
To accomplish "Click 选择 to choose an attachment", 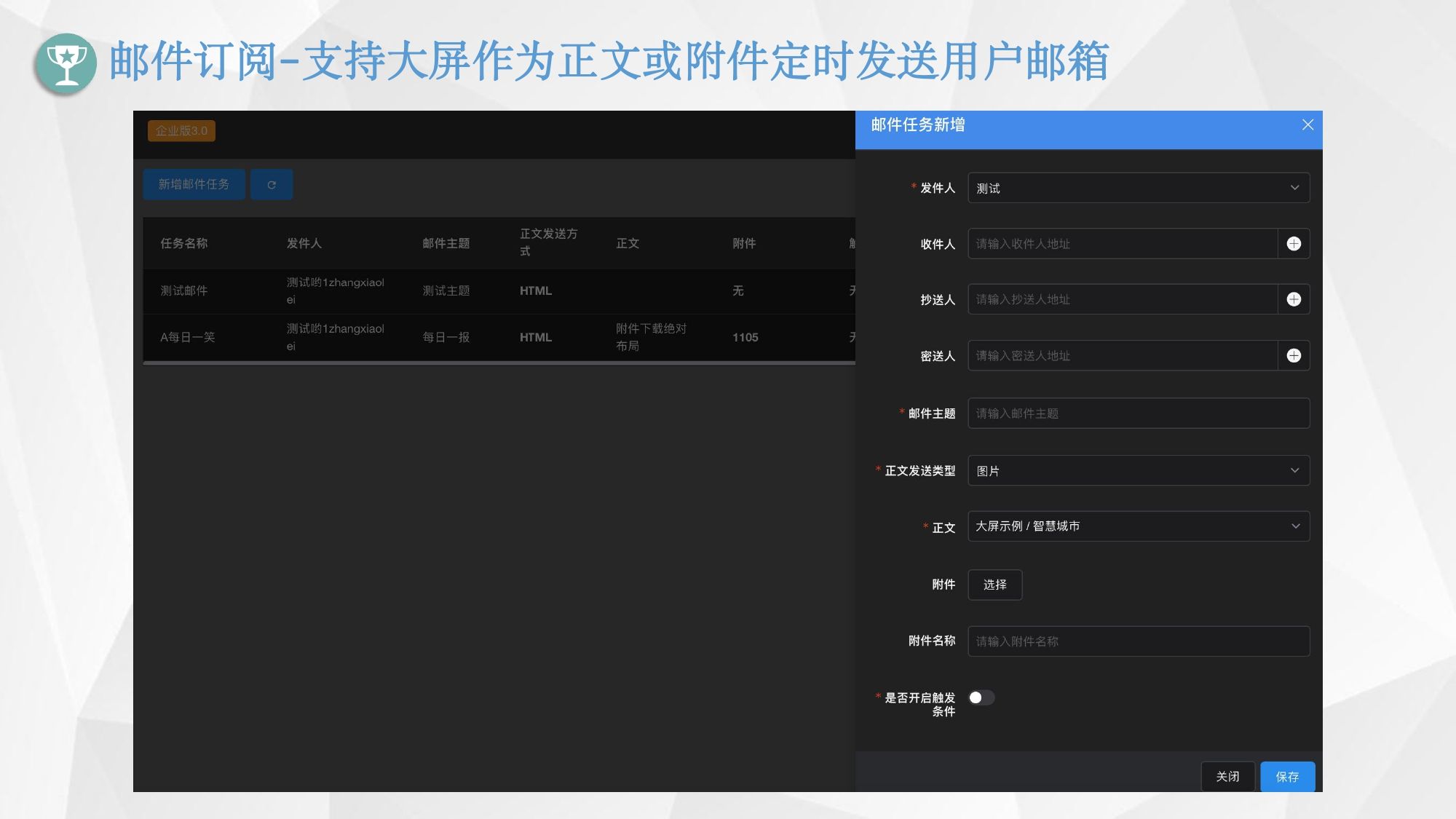I will tap(994, 585).
